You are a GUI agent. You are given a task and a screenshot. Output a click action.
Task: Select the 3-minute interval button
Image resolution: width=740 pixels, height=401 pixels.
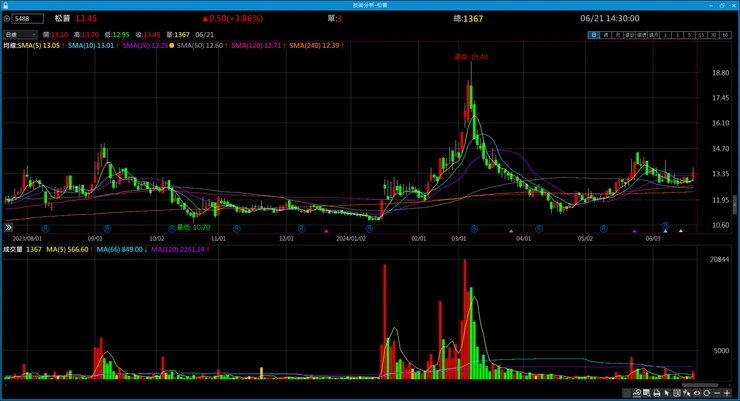point(677,35)
